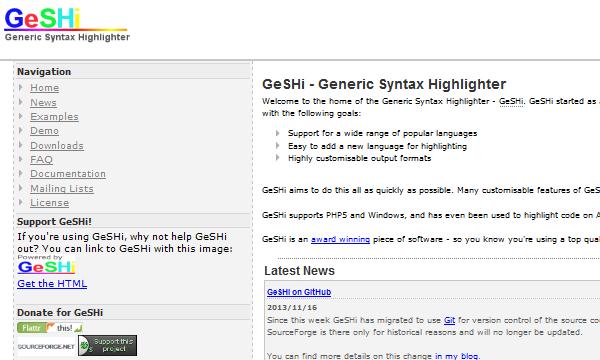The image size is (600, 360).
Task: Open the Examples navigation link
Action: coord(54,117)
